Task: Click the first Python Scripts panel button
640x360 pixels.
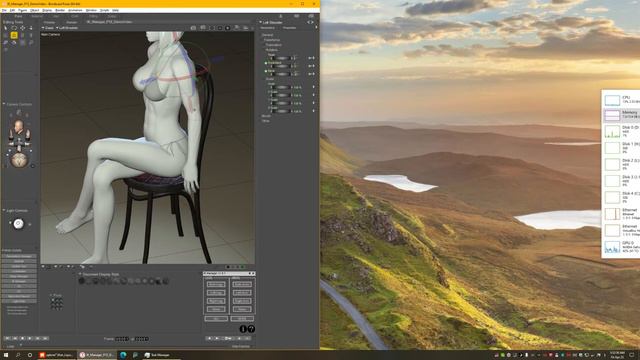Action: pos(19,256)
